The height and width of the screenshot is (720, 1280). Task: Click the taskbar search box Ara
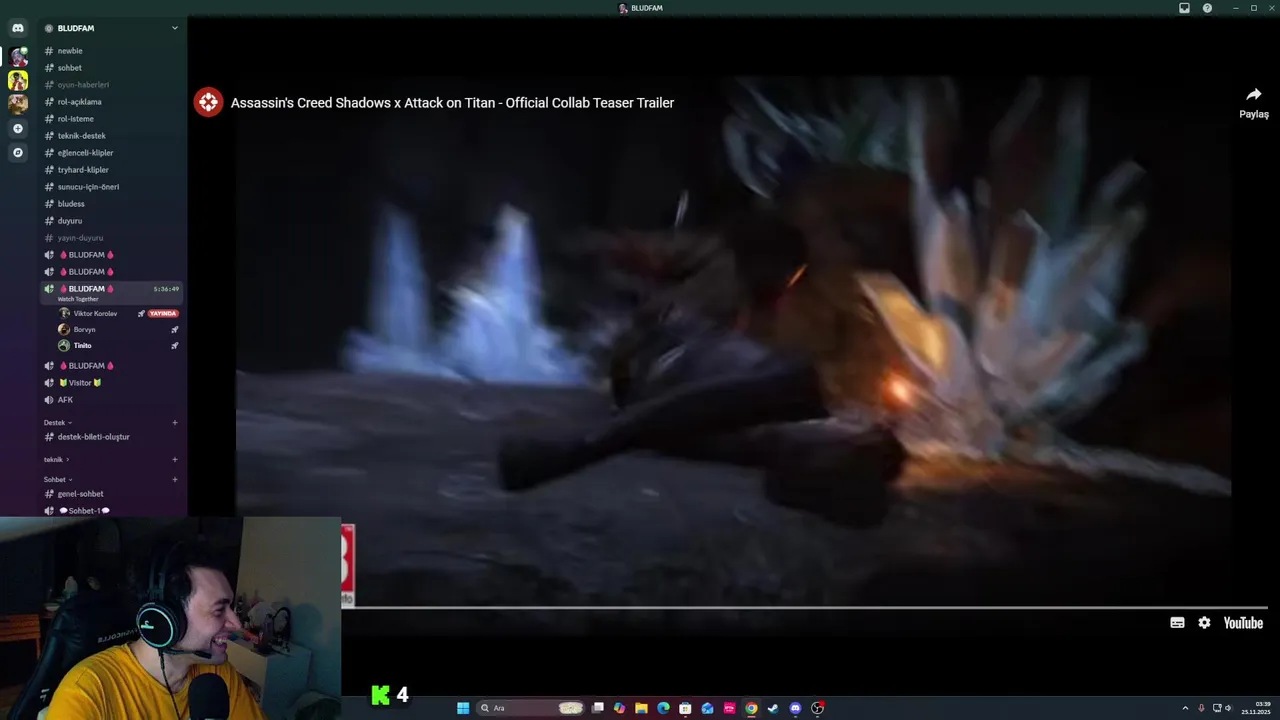coord(530,708)
